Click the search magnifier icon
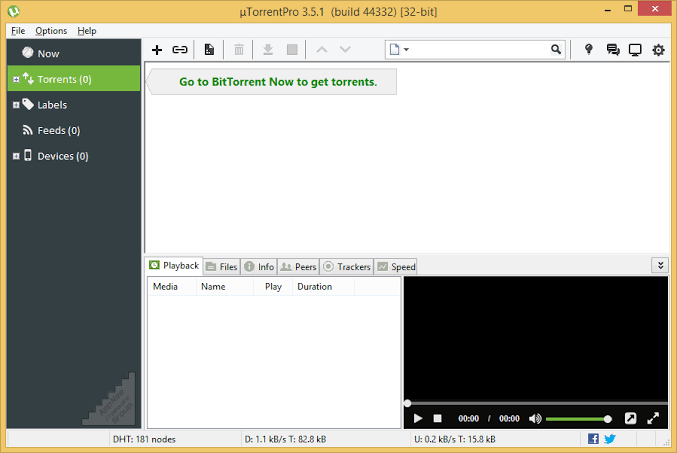 pyautogui.click(x=556, y=49)
